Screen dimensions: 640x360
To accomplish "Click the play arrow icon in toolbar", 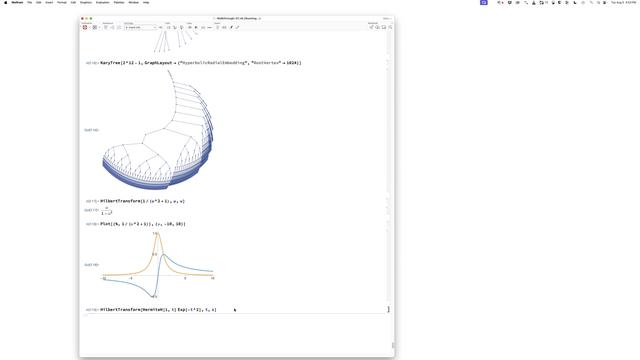I will pyautogui.click(x=196, y=27).
